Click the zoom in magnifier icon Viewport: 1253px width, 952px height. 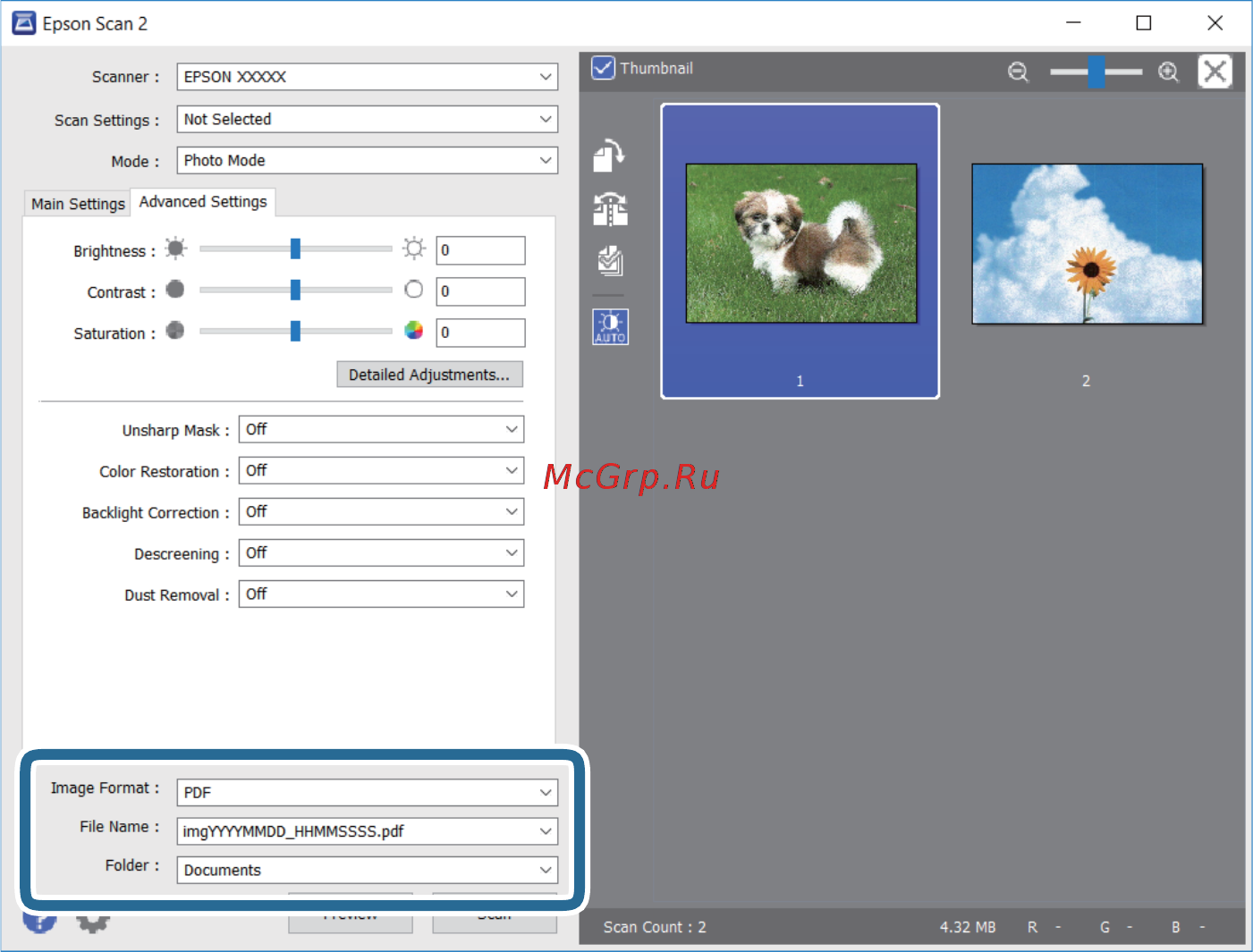click(1168, 72)
